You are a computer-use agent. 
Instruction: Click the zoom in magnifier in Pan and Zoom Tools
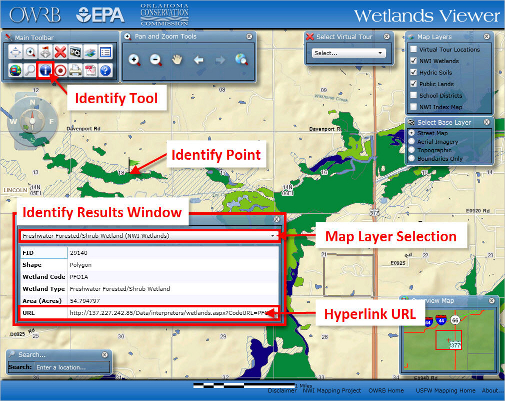click(x=134, y=60)
